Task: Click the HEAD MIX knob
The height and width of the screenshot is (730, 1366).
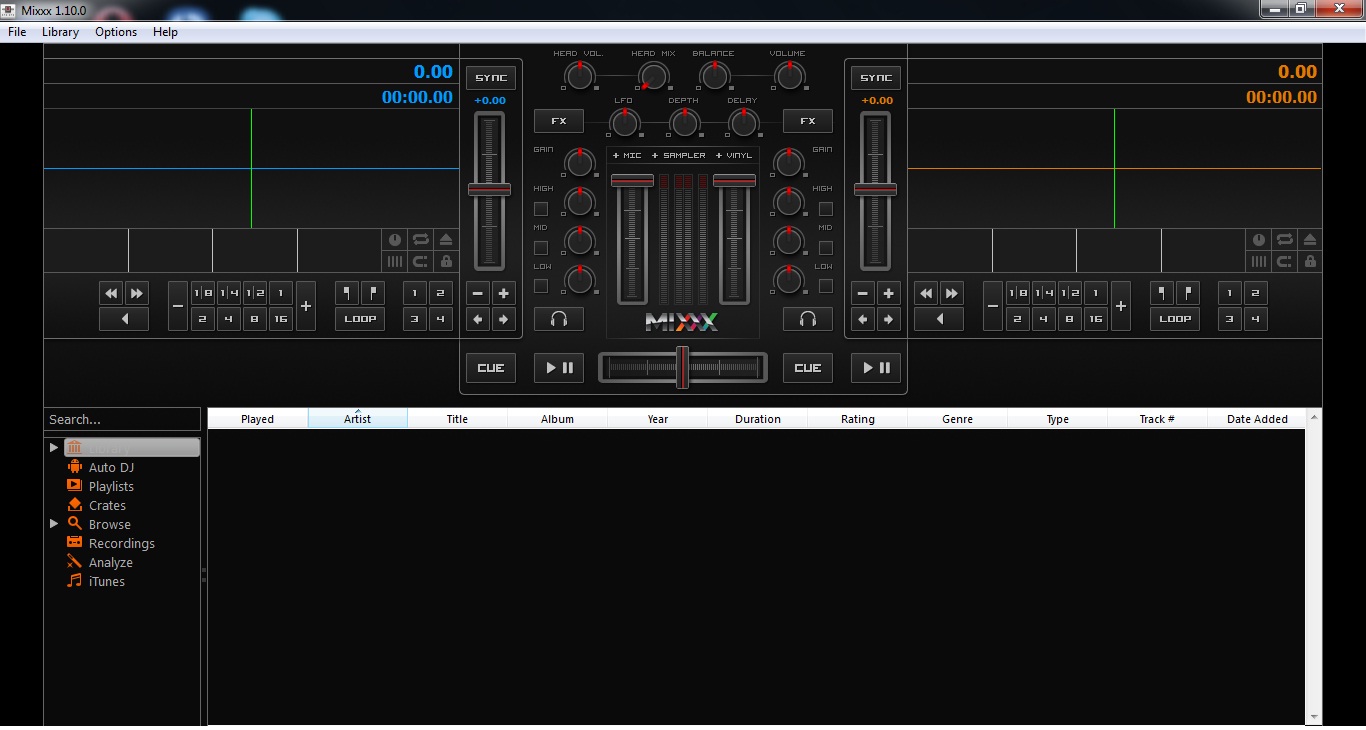Action: click(653, 76)
